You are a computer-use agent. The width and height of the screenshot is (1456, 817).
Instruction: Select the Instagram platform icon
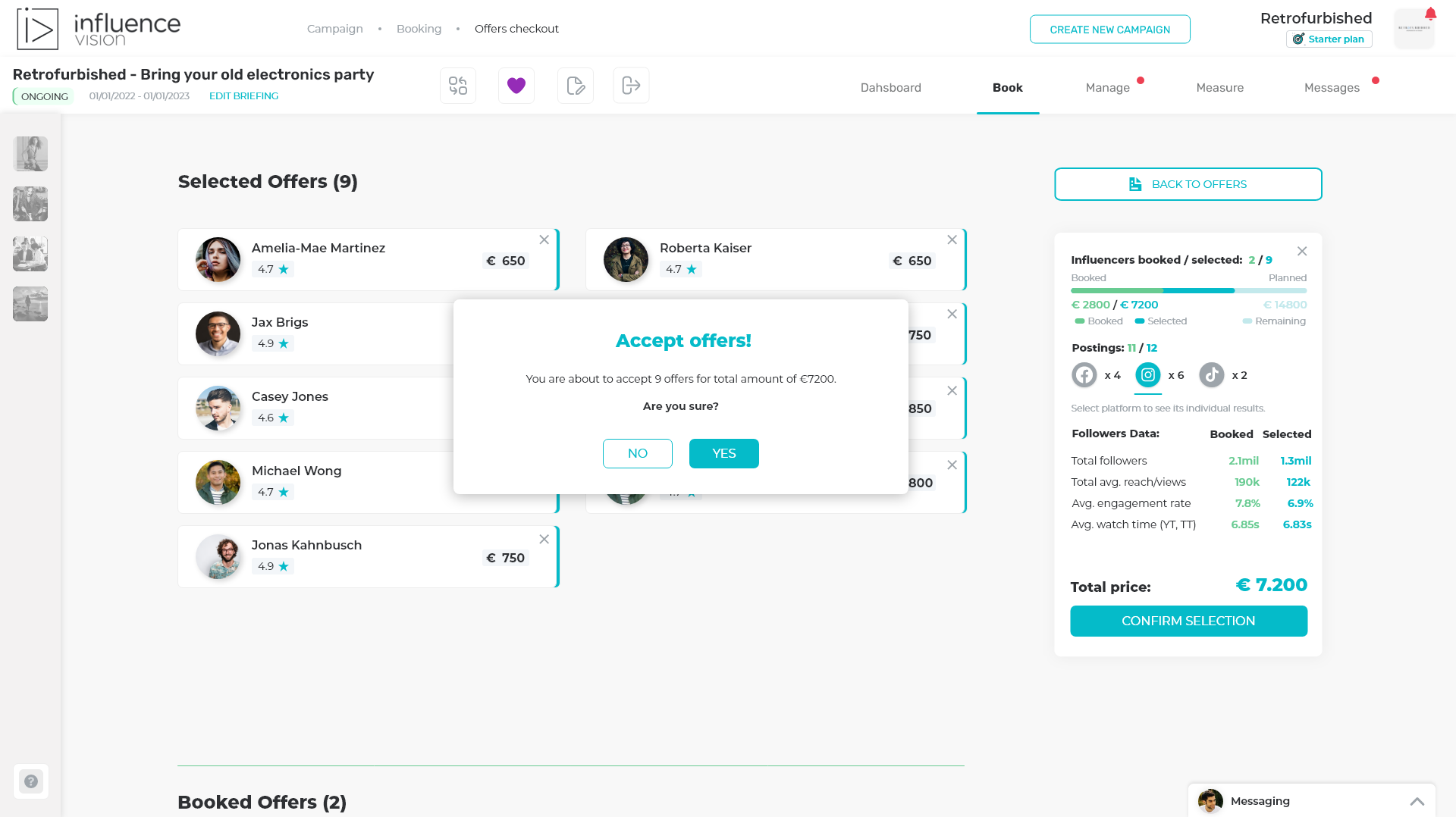point(1148,375)
